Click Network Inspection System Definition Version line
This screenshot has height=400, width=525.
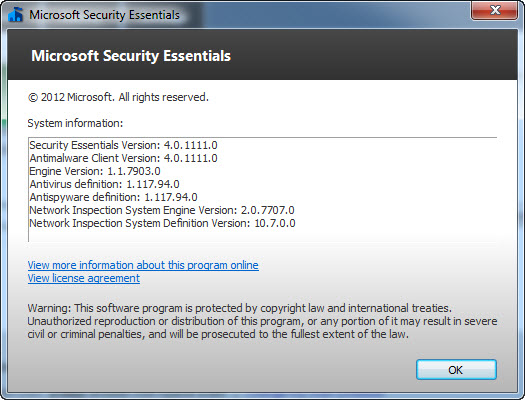162,223
